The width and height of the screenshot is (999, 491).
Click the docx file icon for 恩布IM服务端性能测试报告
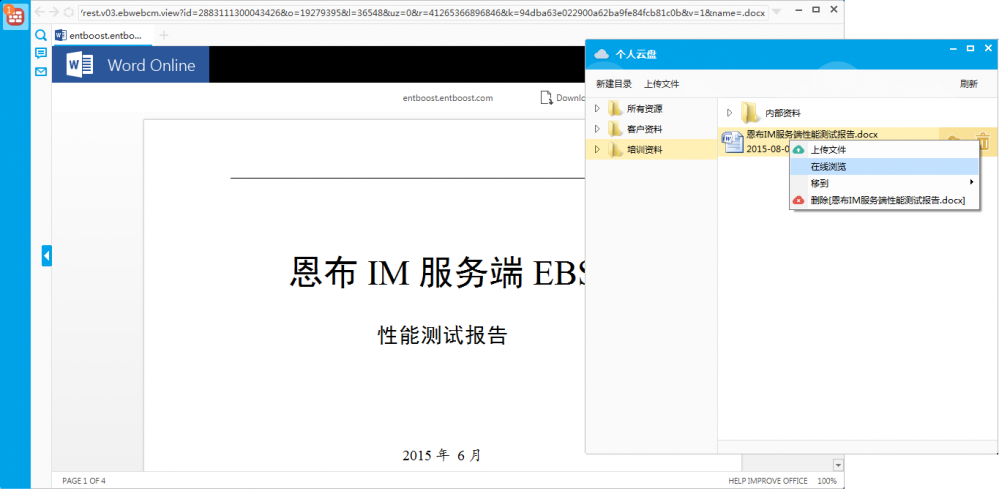point(732,142)
